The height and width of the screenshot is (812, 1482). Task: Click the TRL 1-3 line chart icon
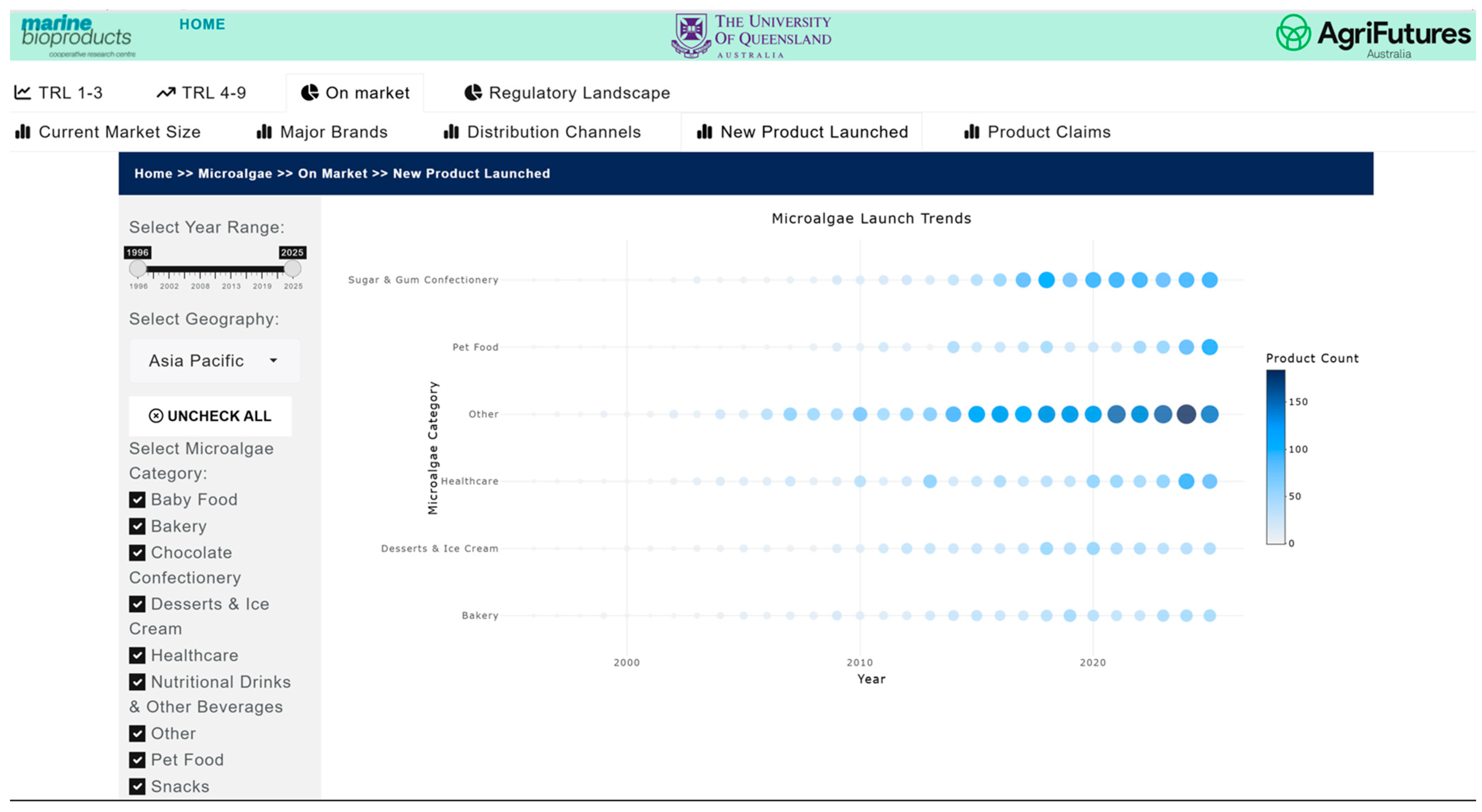22,92
